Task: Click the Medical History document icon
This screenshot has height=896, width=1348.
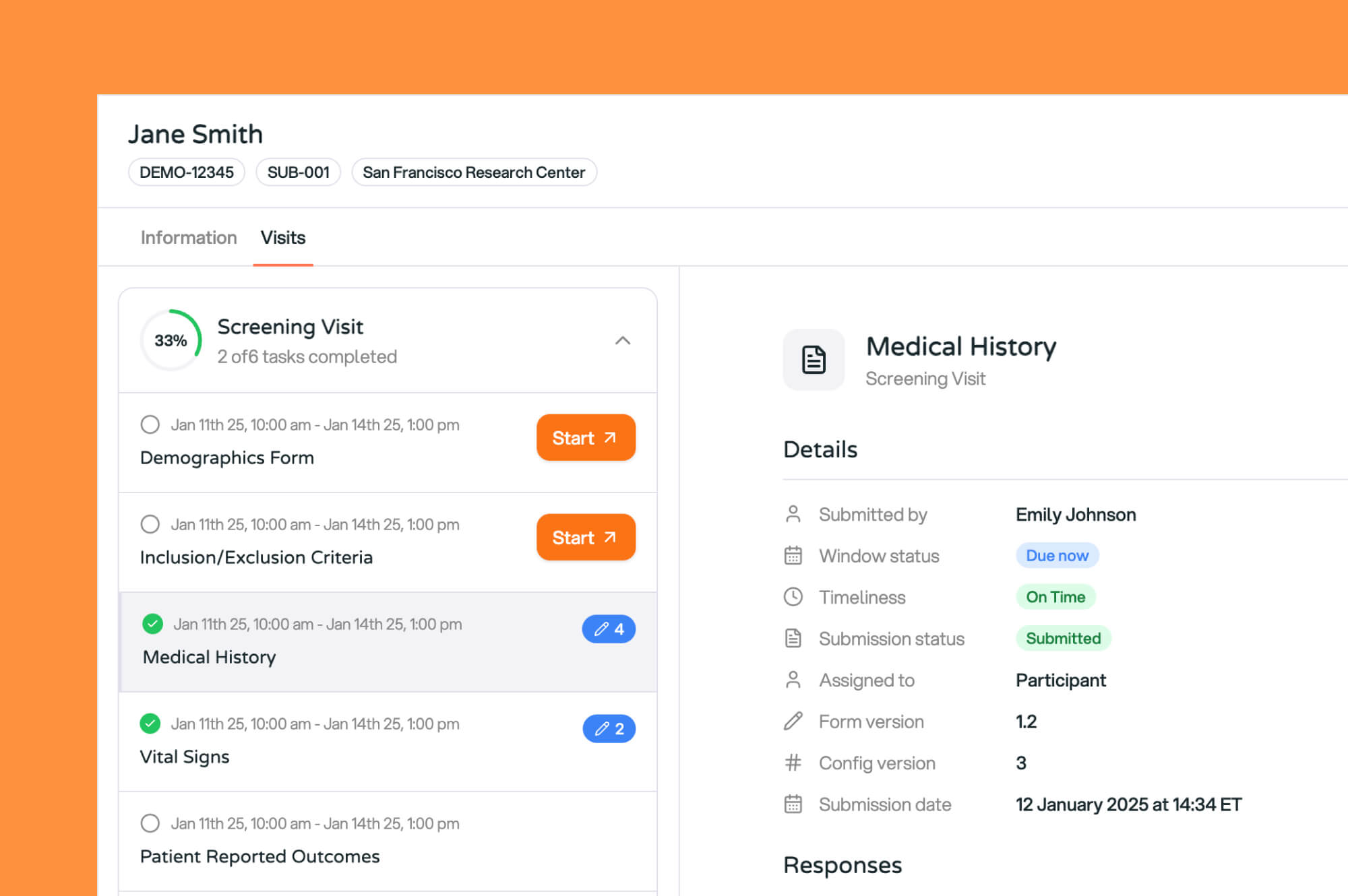Action: click(814, 359)
